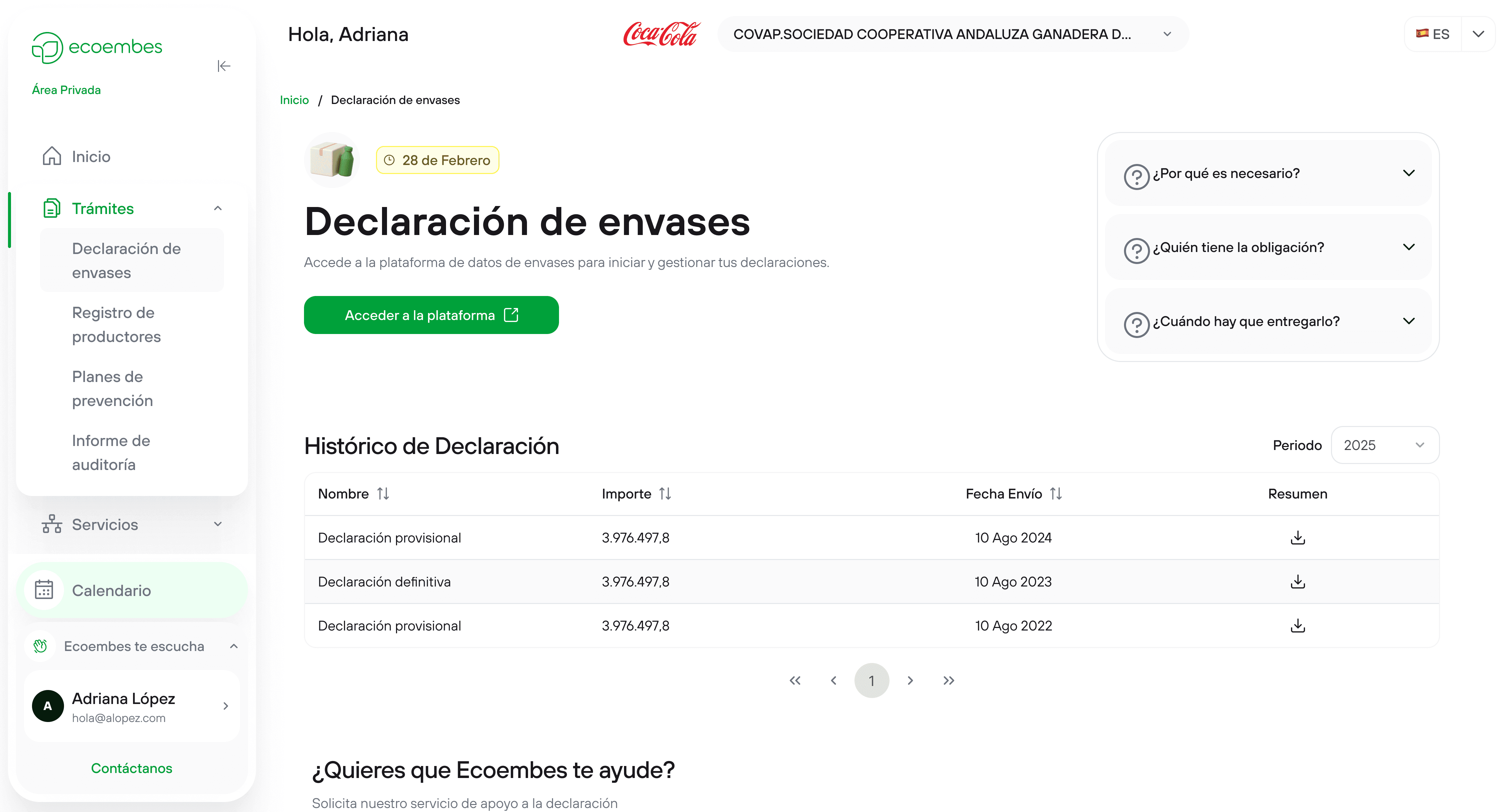Image resolution: width=1512 pixels, height=812 pixels.
Task: Click the ecoembes logo
Action: (x=97, y=48)
